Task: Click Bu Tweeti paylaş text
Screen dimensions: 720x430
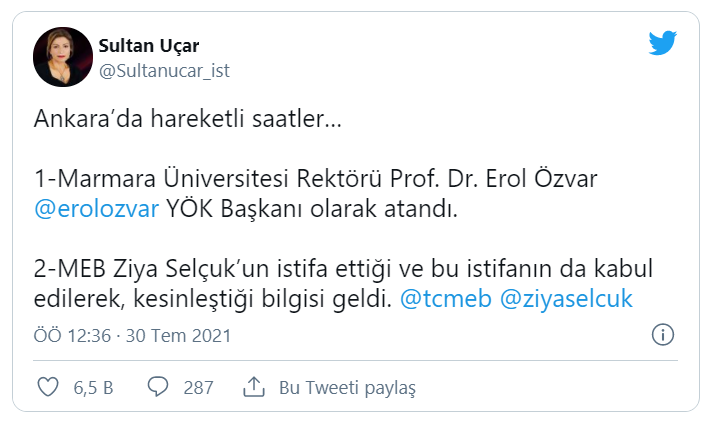Action: pos(347,388)
